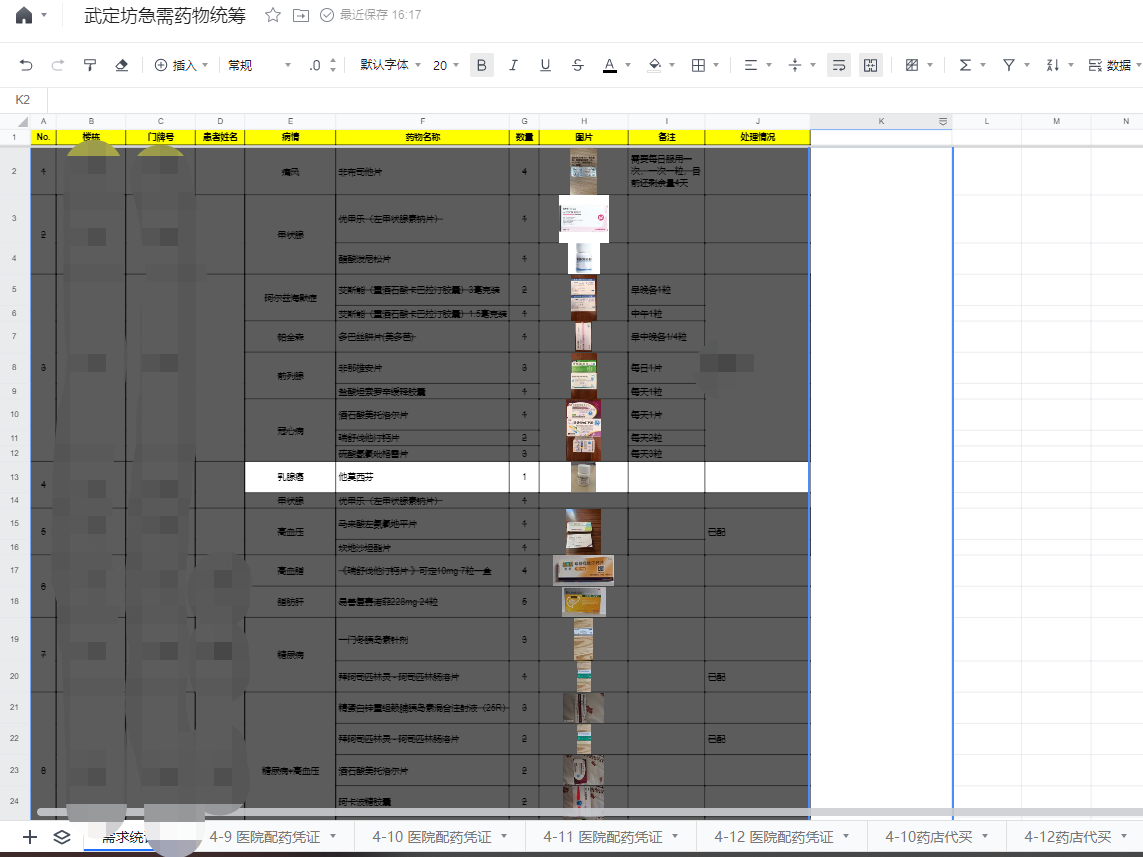1143x857 pixels.
Task: Toggle italic formatting
Action: (x=513, y=66)
